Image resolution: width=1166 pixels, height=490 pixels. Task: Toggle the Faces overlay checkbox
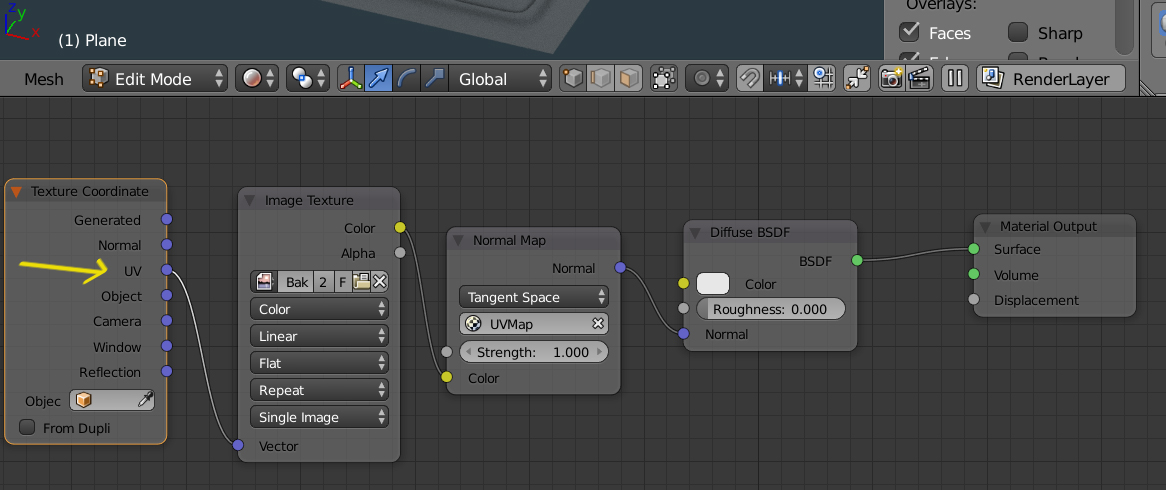coord(909,32)
